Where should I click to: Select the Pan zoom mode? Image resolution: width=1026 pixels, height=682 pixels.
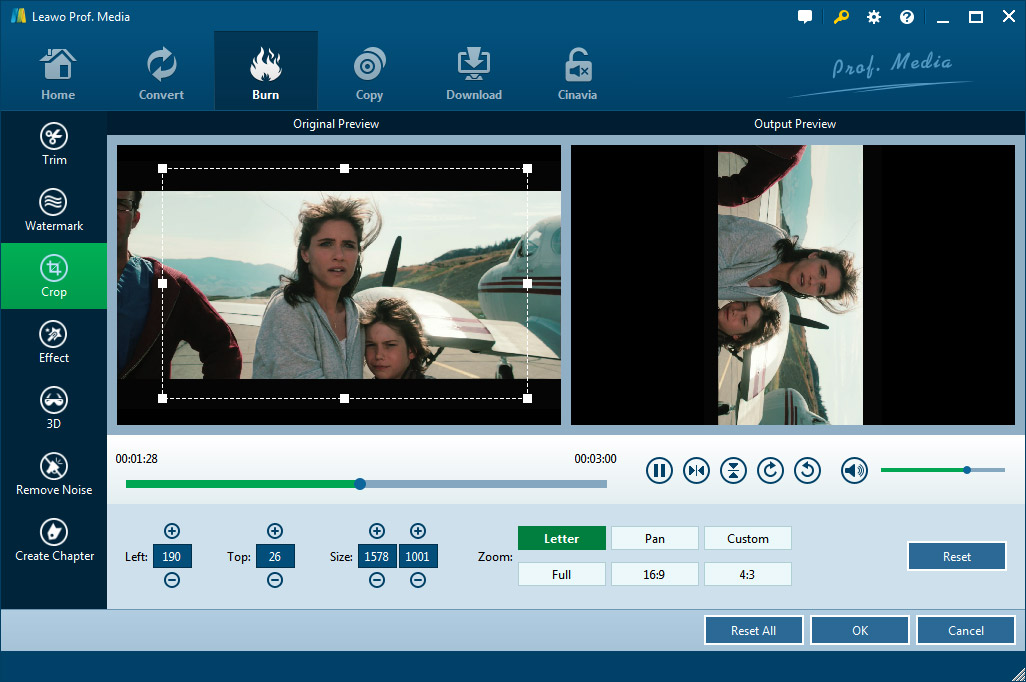[655, 539]
